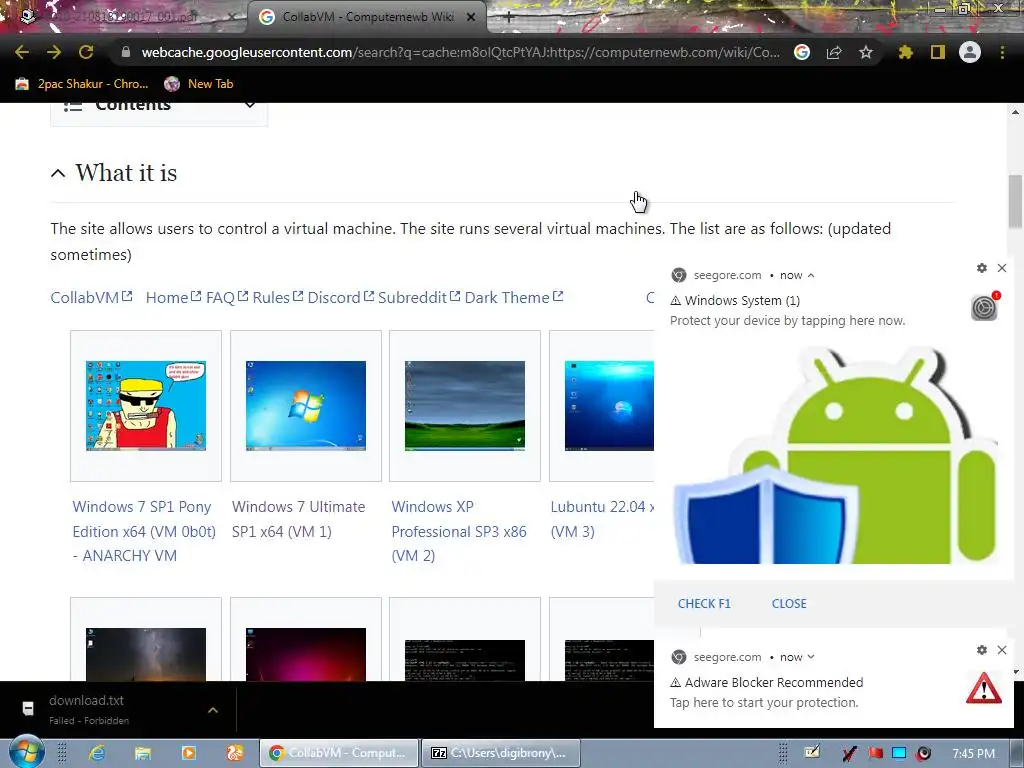The height and width of the screenshot is (768, 1024).
Task: Click the Google icon in address bar
Action: pos(802,52)
